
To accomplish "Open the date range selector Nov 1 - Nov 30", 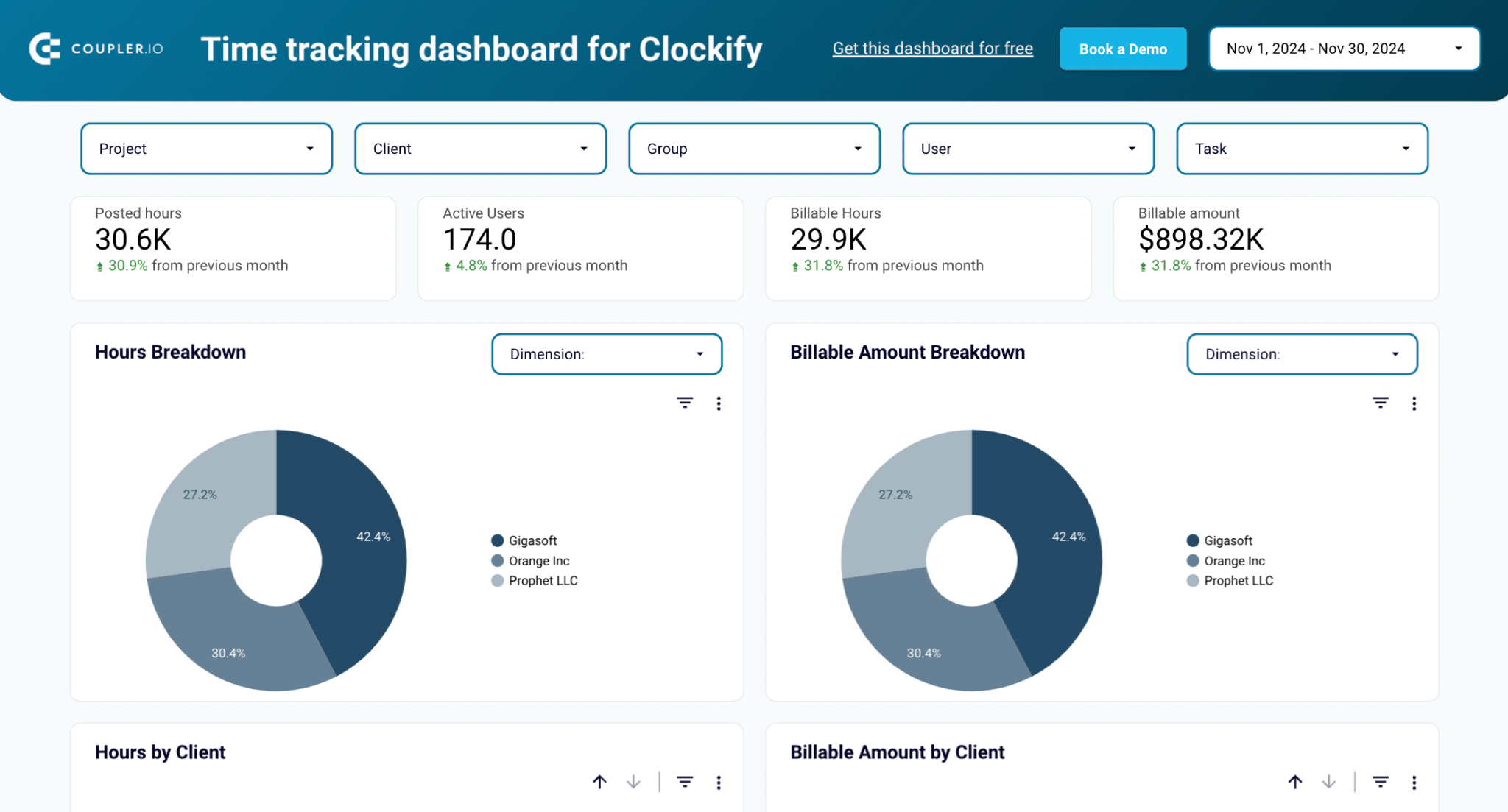I will tap(1343, 48).
